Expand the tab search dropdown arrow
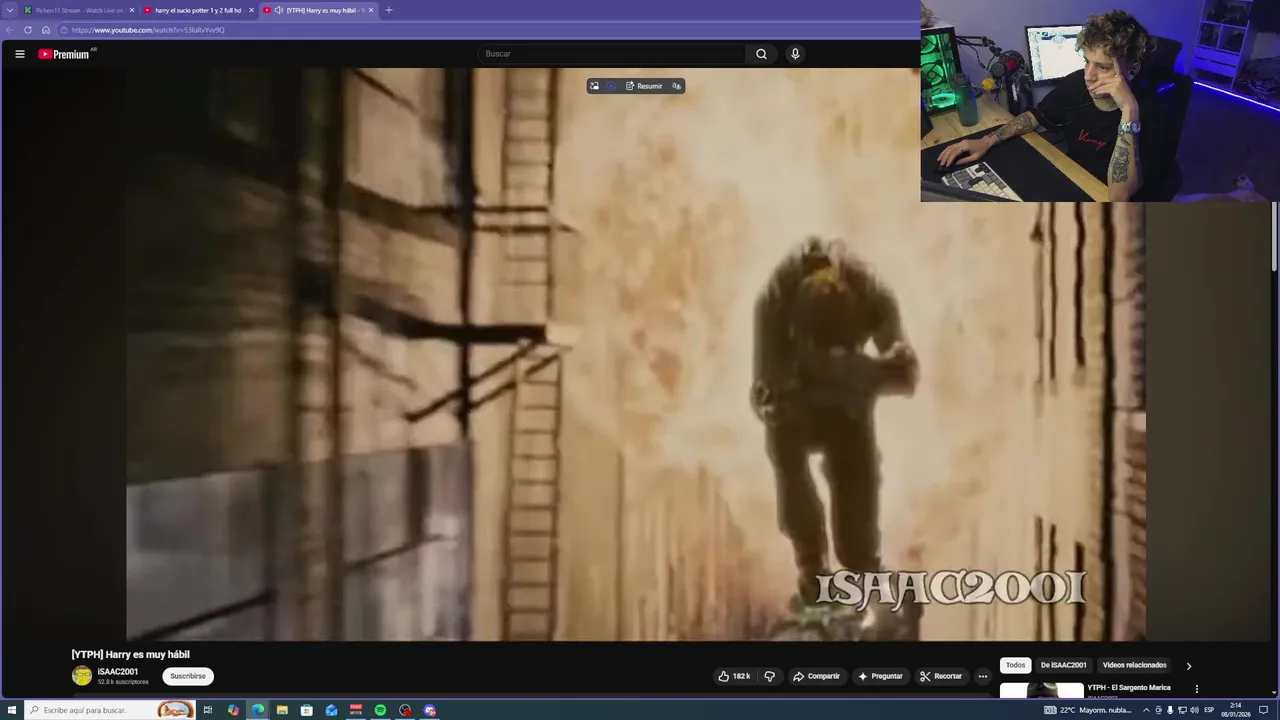 (9, 10)
